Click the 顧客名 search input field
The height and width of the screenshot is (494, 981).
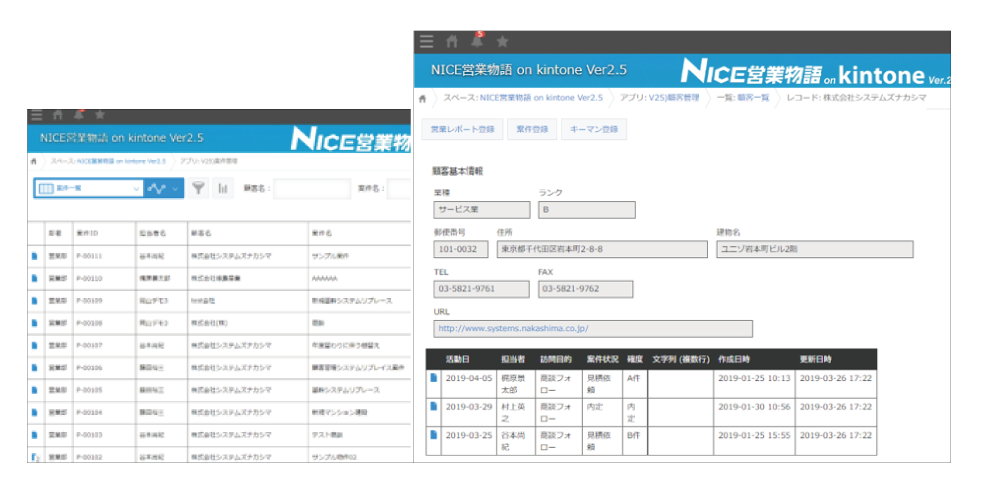point(311,188)
